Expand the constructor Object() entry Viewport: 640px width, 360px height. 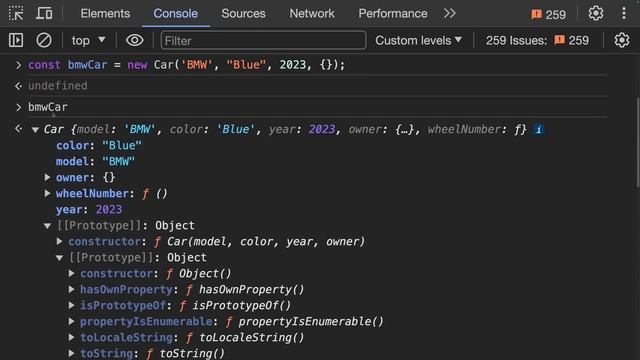(x=71, y=273)
